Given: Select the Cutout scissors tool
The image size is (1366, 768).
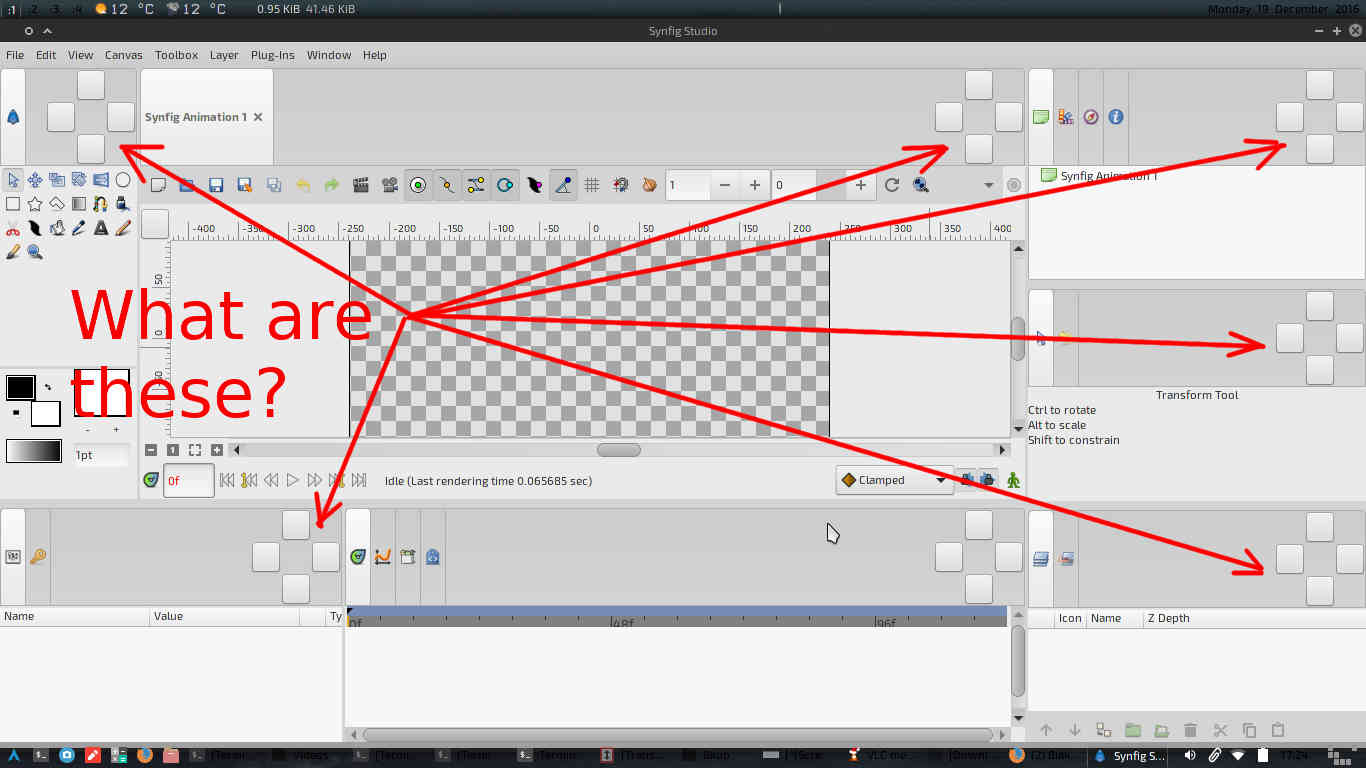Looking at the screenshot, I should click(13, 228).
